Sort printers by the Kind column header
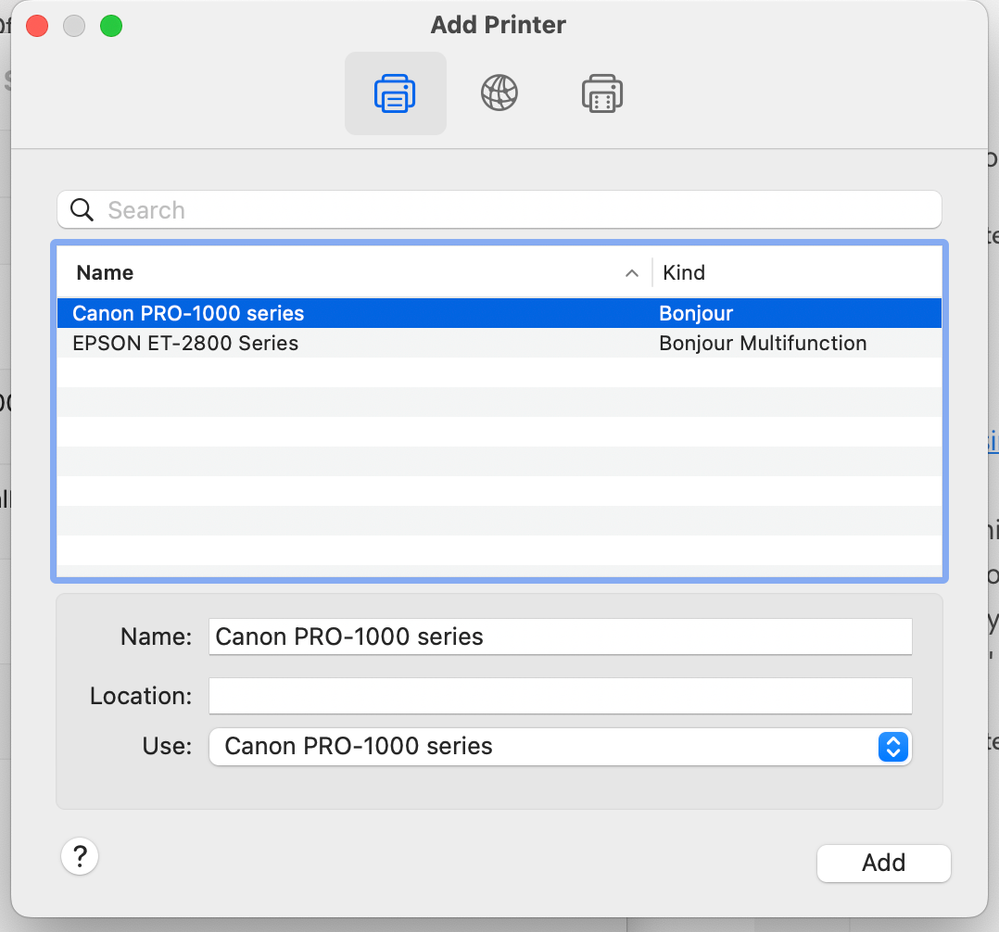 pyautogui.click(x=684, y=272)
